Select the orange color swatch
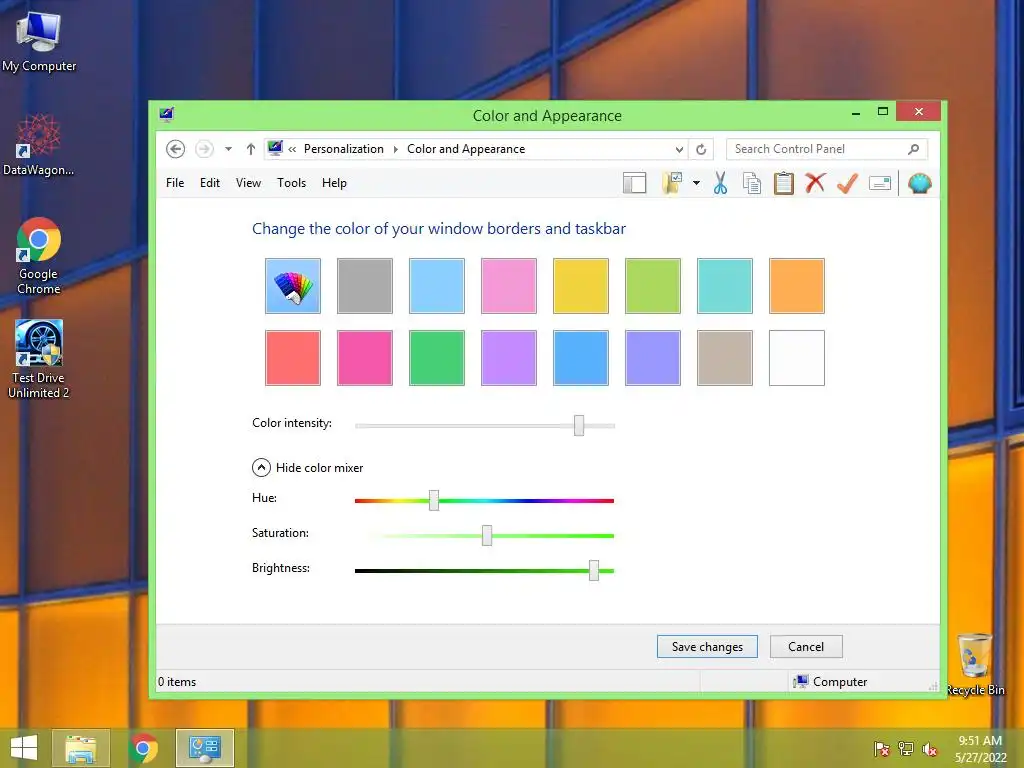Screen dimensions: 1024x768 (x=797, y=286)
